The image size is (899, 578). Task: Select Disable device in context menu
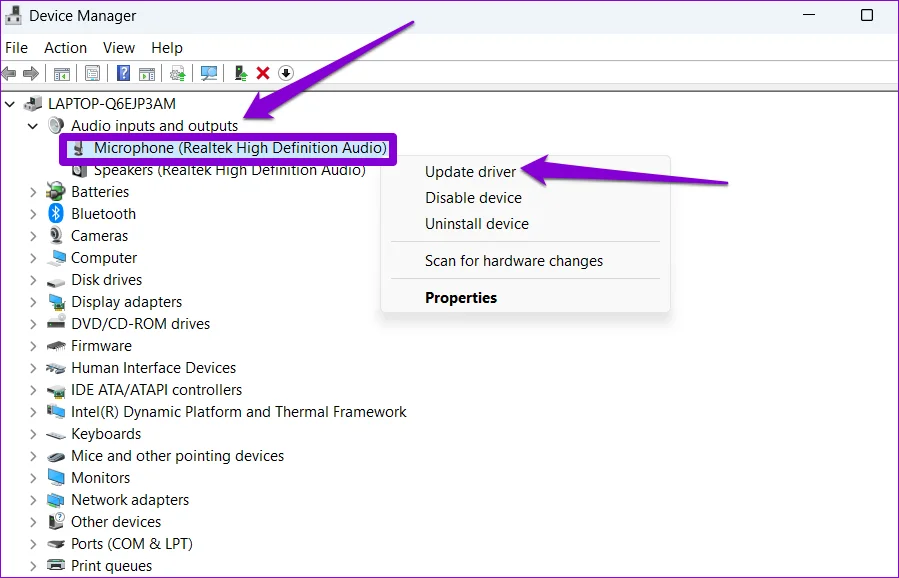pos(473,198)
